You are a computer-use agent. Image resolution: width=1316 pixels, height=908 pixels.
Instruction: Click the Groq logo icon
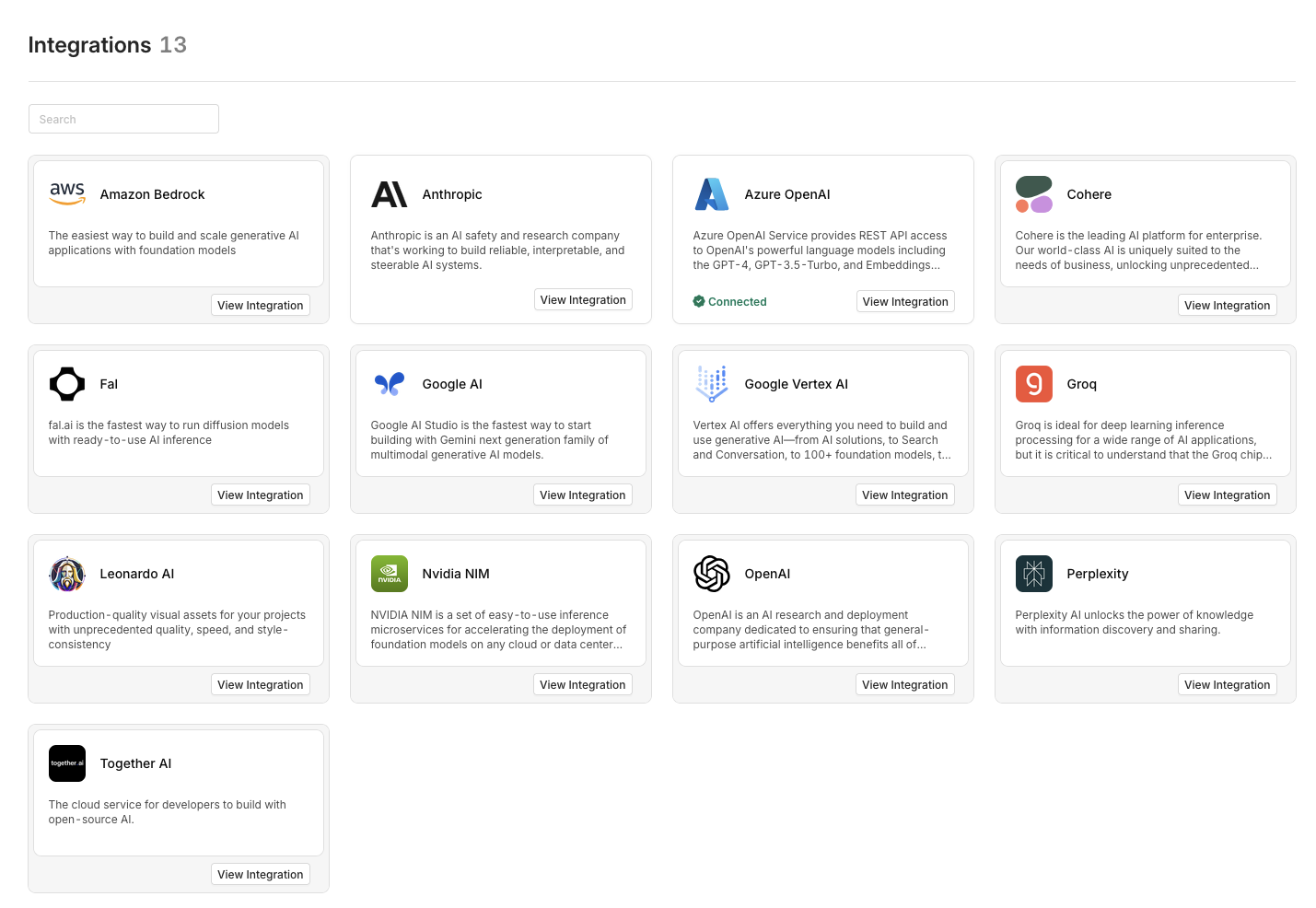pyautogui.click(x=1034, y=384)
